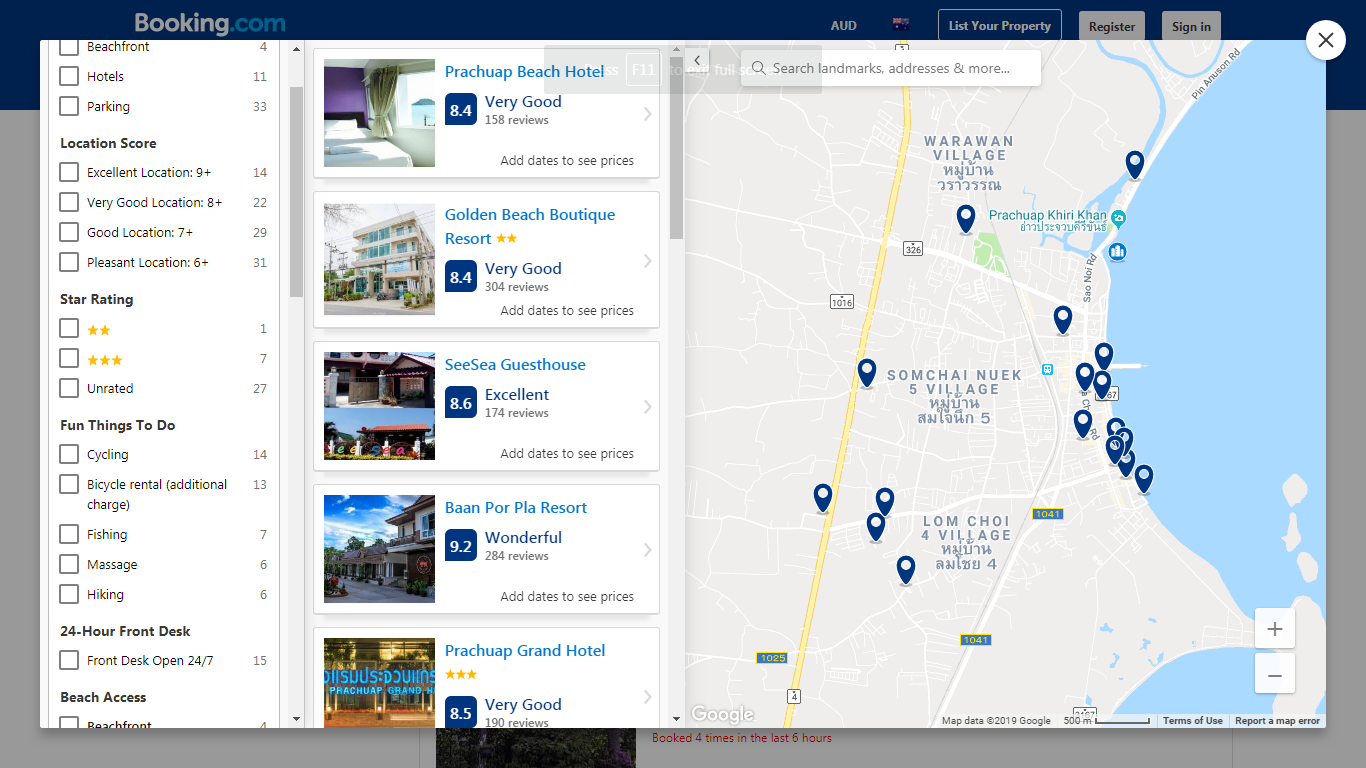1366x768 pixels.
Task: Close the map overlay with the X button
Action: click(1325, 40)
